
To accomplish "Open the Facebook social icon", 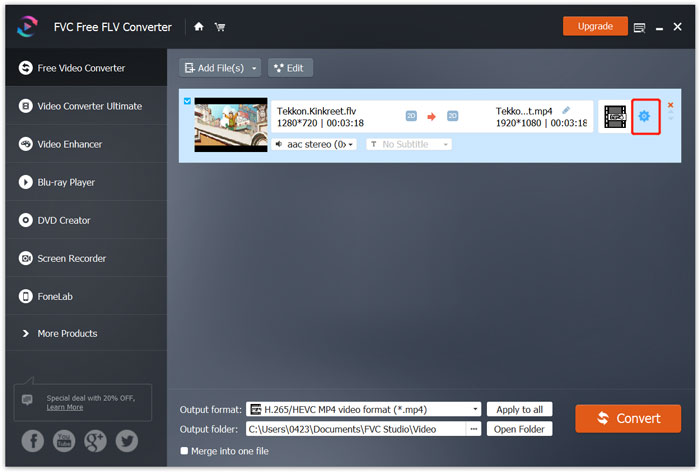I will [x=33, y=441].
